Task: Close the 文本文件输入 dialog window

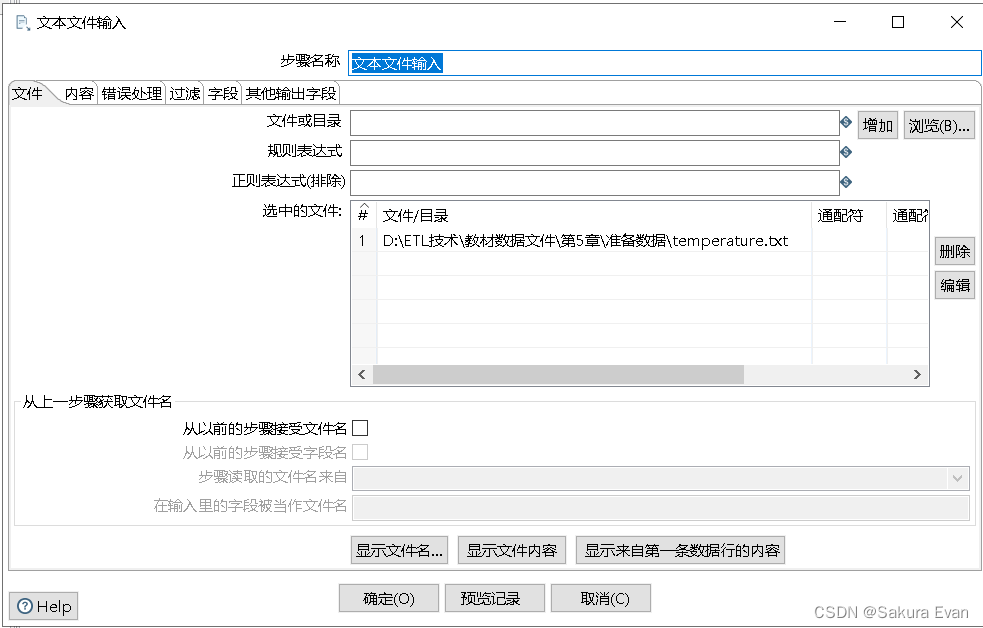Action: point(957,23)
